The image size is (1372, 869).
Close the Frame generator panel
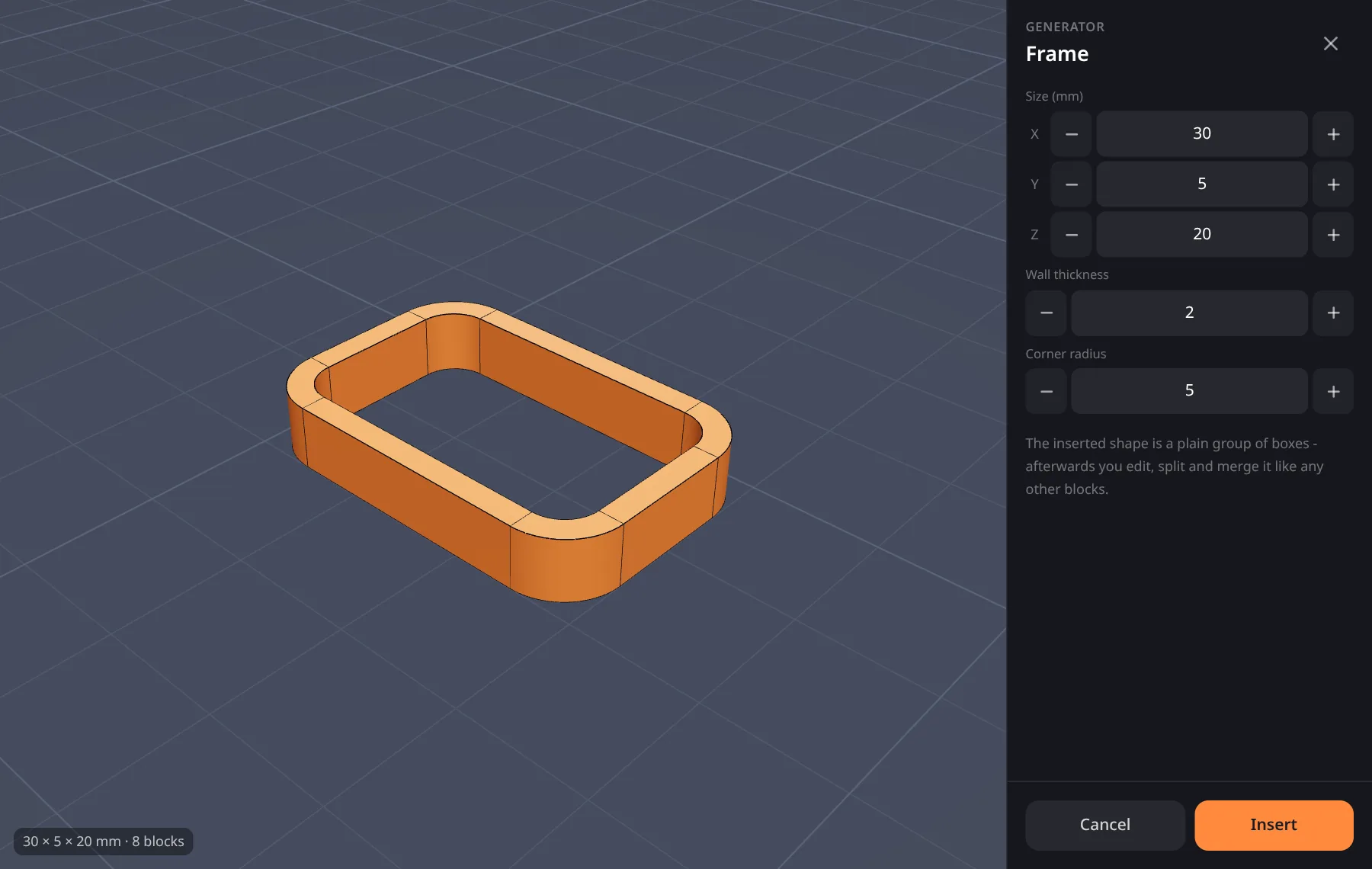(1330, 43)
